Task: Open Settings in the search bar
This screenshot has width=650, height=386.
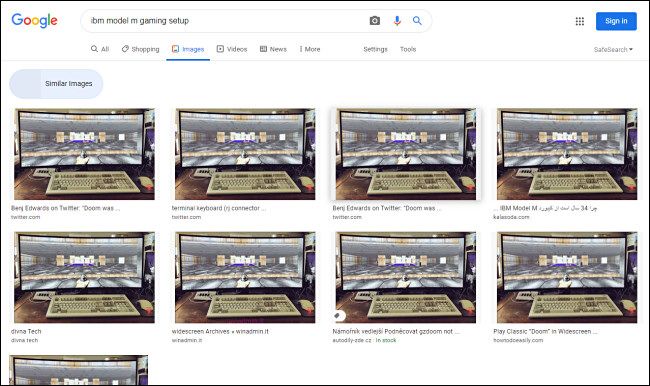Action: click(375, 49)
